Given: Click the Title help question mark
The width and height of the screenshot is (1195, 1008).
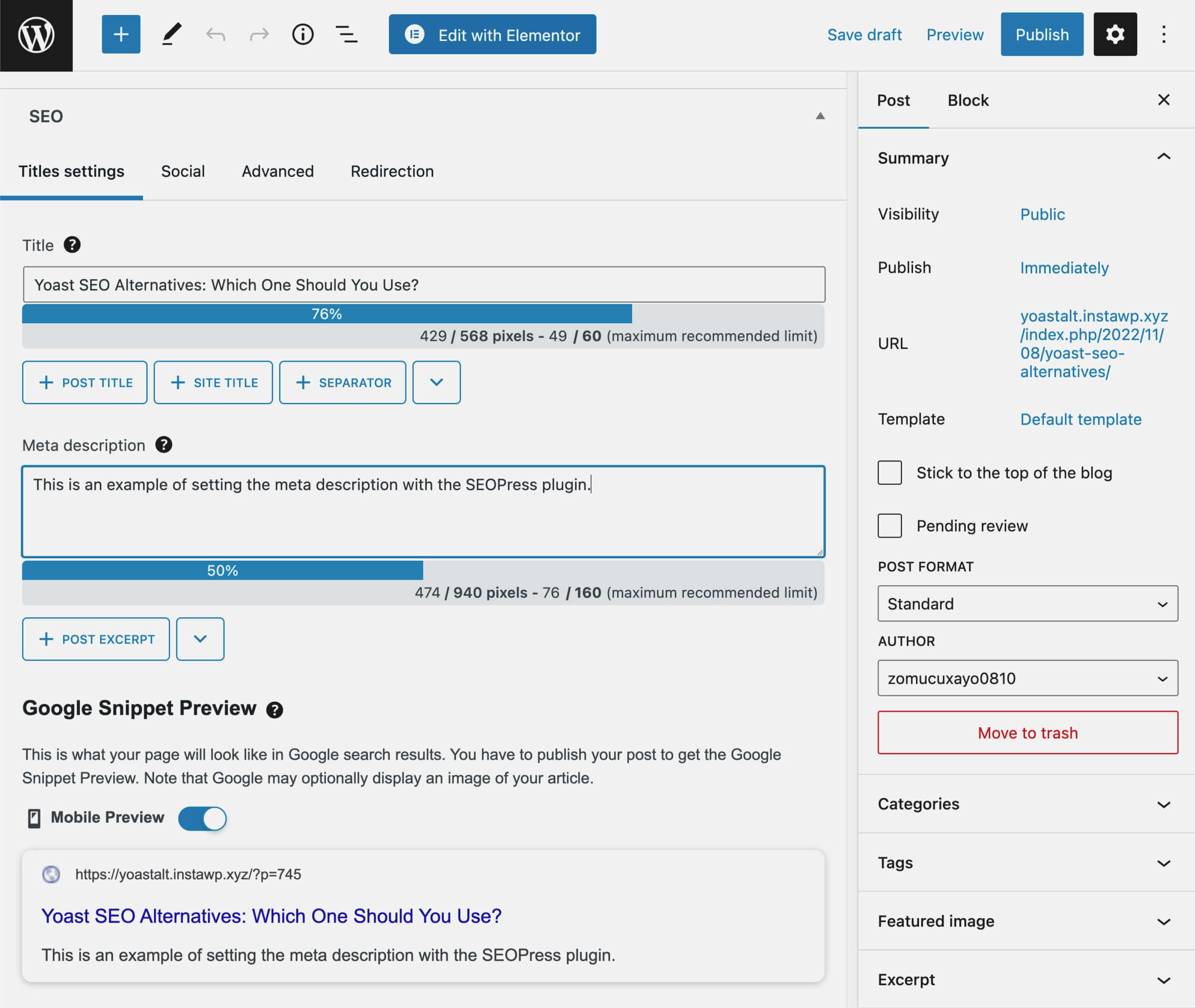Looking at the screenshot, I should click(x=72, y=245).
